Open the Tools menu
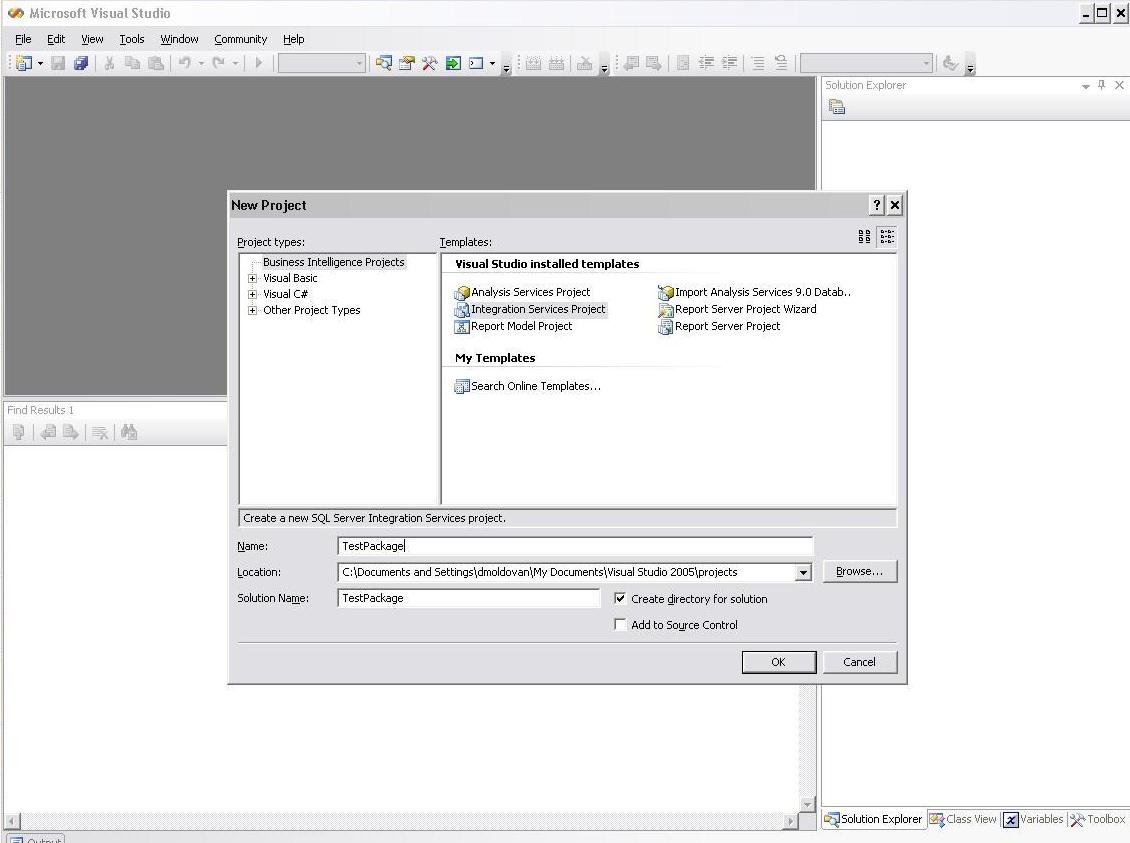This screenshot has height=843, width=1130. [x=132, y=39]
